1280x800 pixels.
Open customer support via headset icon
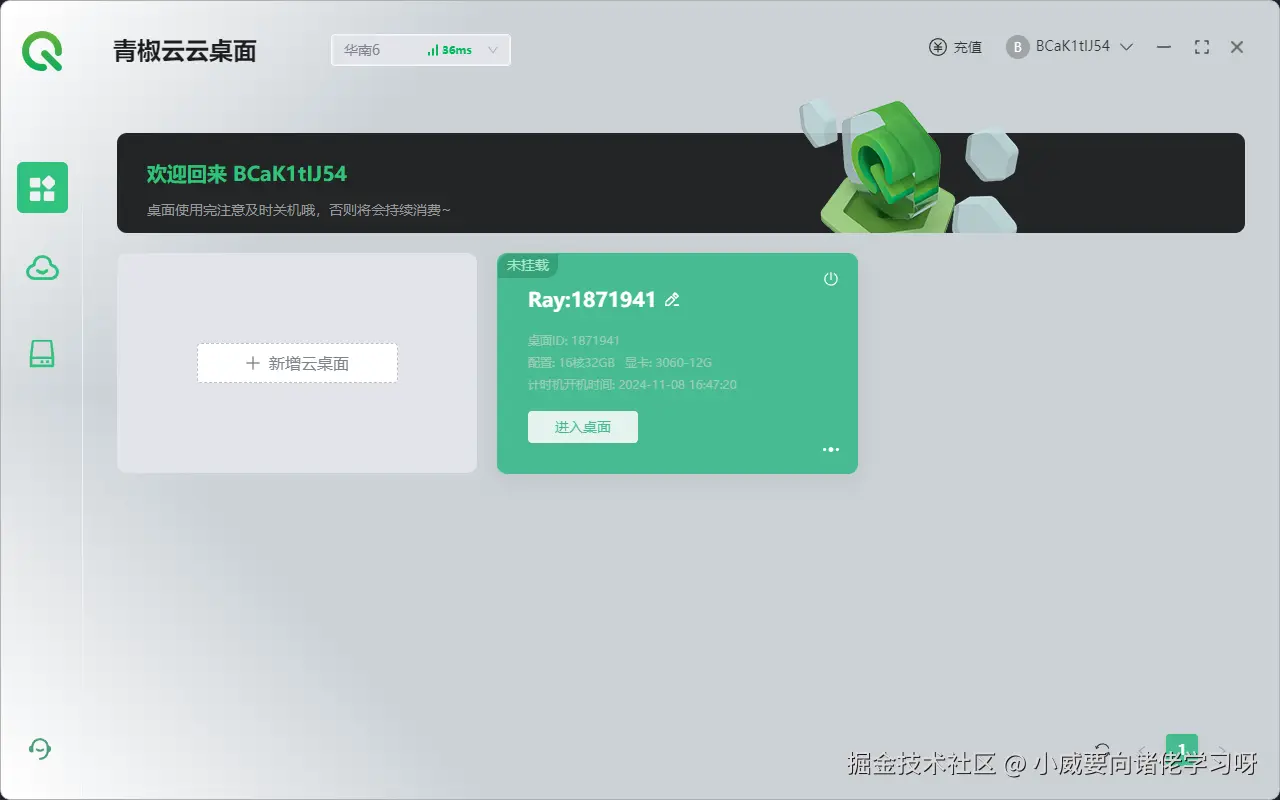pos(40,748)
